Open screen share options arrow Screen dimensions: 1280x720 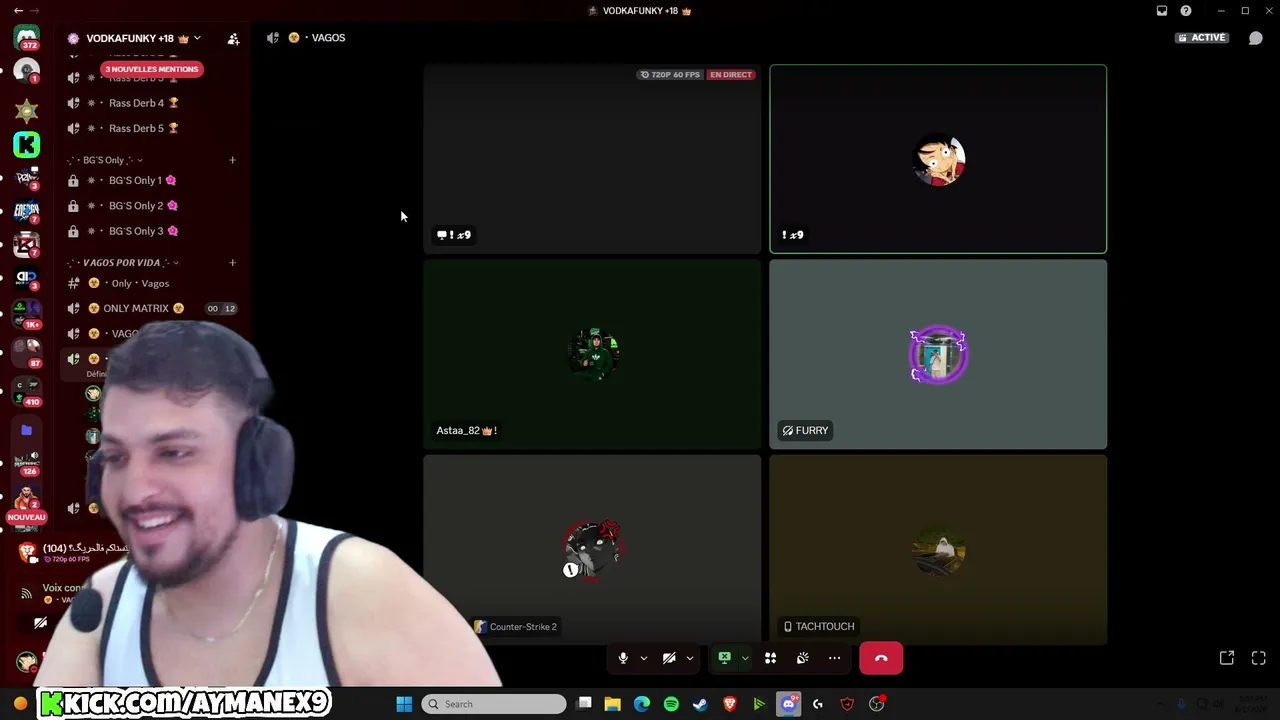[x=744, y=658]
